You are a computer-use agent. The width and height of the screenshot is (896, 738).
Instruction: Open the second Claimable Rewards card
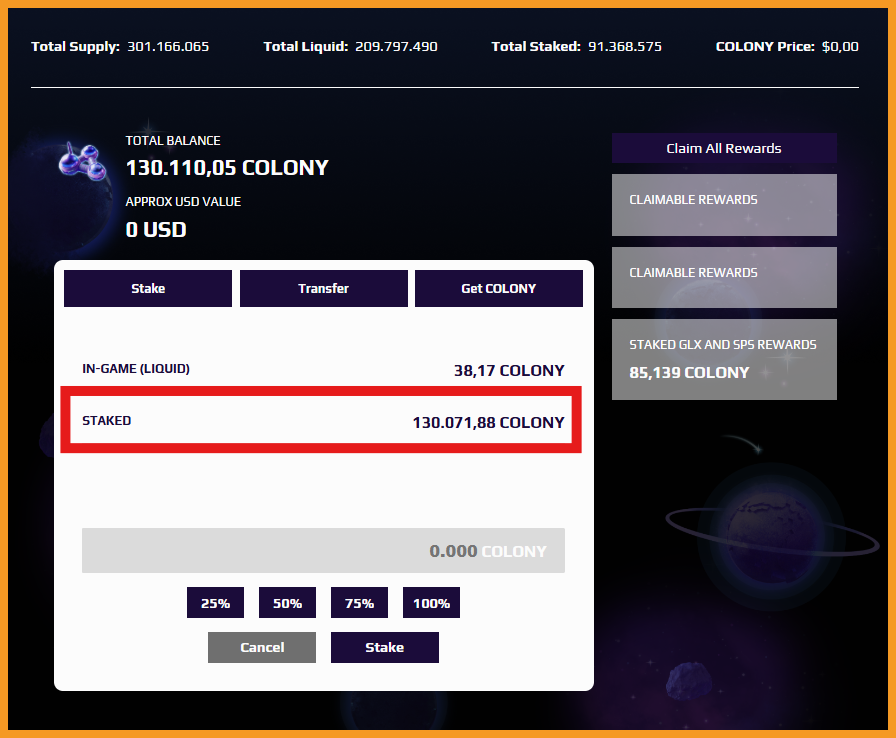click(724, 277)
